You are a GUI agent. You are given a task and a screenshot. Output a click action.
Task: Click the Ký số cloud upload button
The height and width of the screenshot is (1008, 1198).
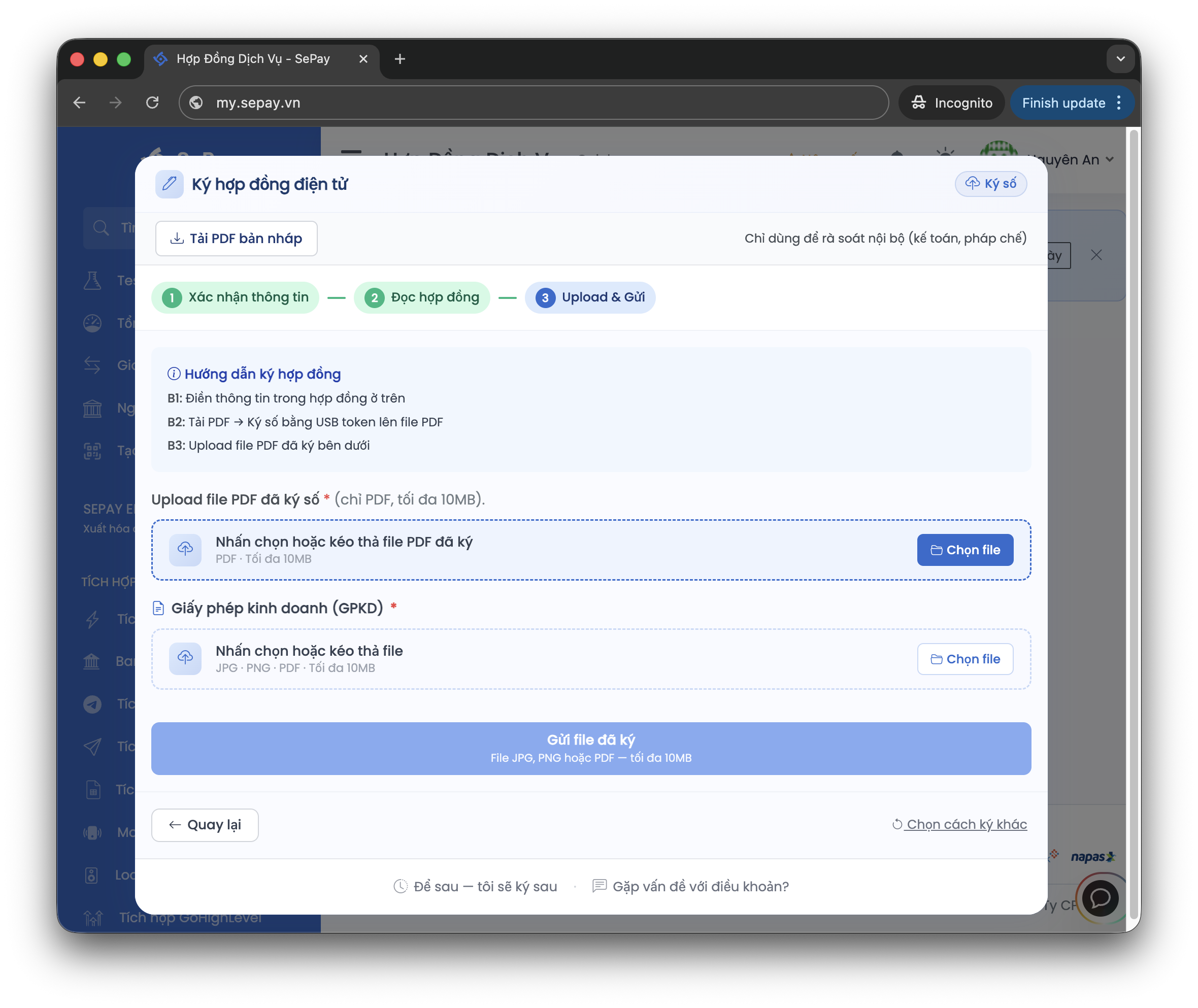(x=990, y=183)
